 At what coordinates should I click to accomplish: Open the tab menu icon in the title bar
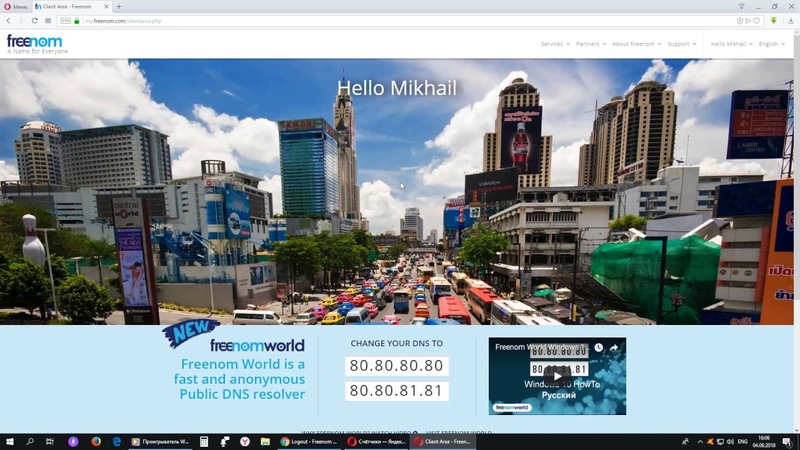(741, 7)
